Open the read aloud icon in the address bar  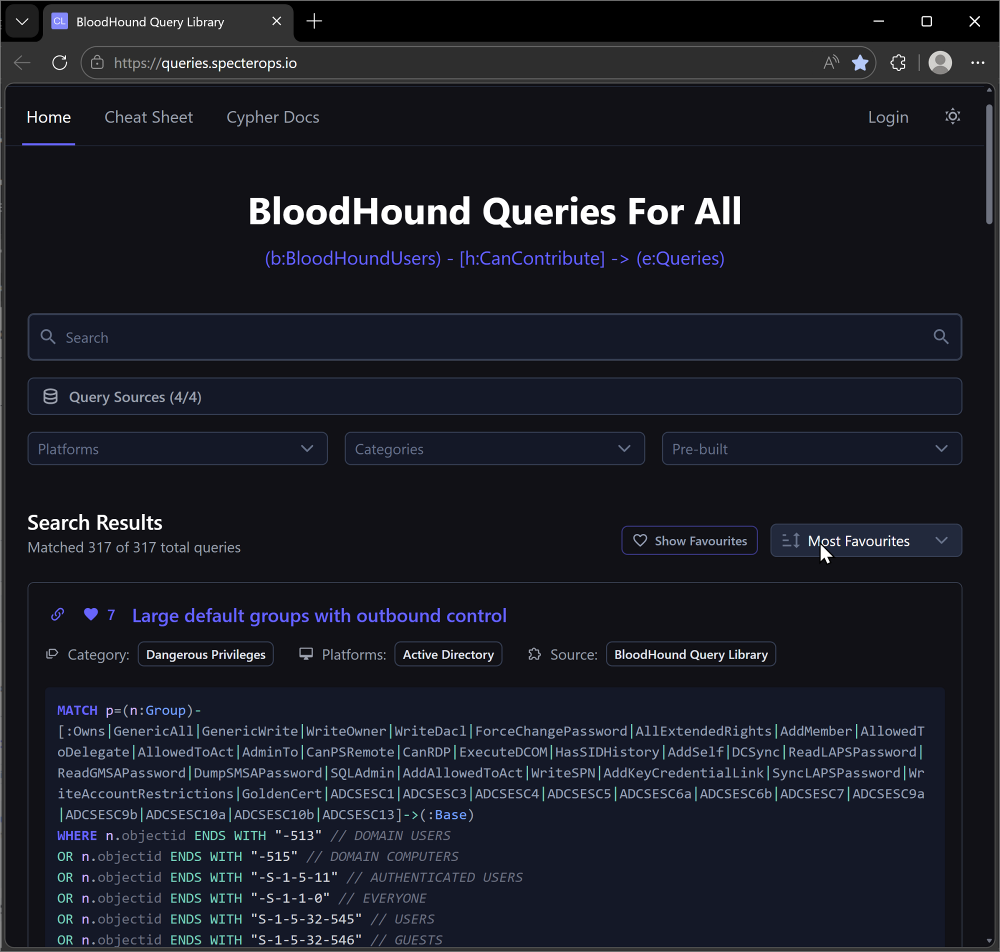point(830,62)
